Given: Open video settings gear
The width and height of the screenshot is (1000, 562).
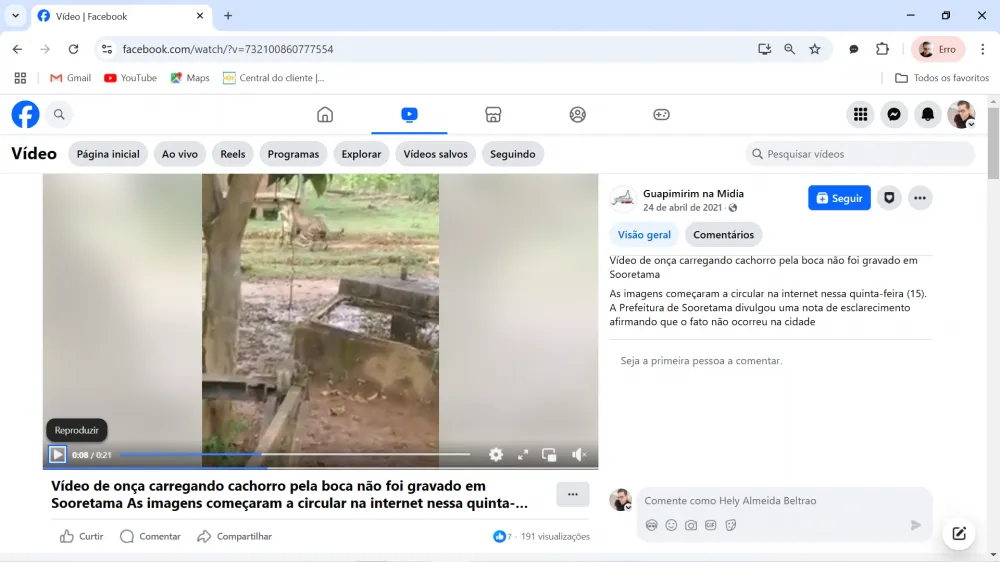Looking at the screenshot, I should click(496, 455).
